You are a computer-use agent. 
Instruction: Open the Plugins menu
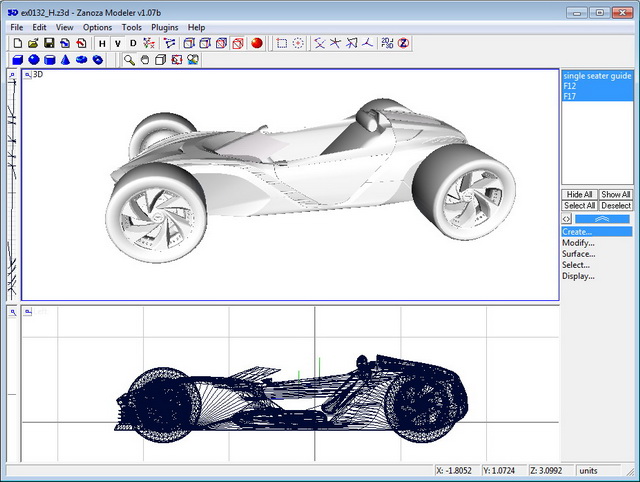pos(164,27)
